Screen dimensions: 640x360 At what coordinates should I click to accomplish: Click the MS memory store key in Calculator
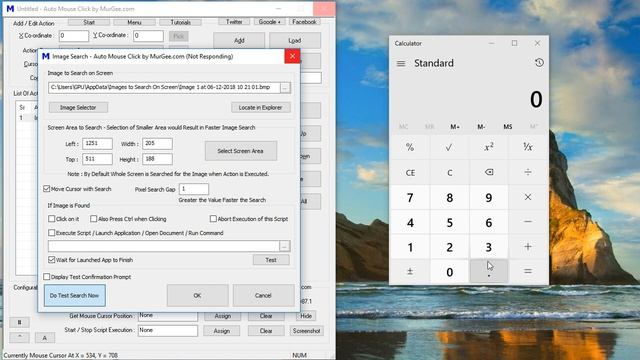click(507, 127)
